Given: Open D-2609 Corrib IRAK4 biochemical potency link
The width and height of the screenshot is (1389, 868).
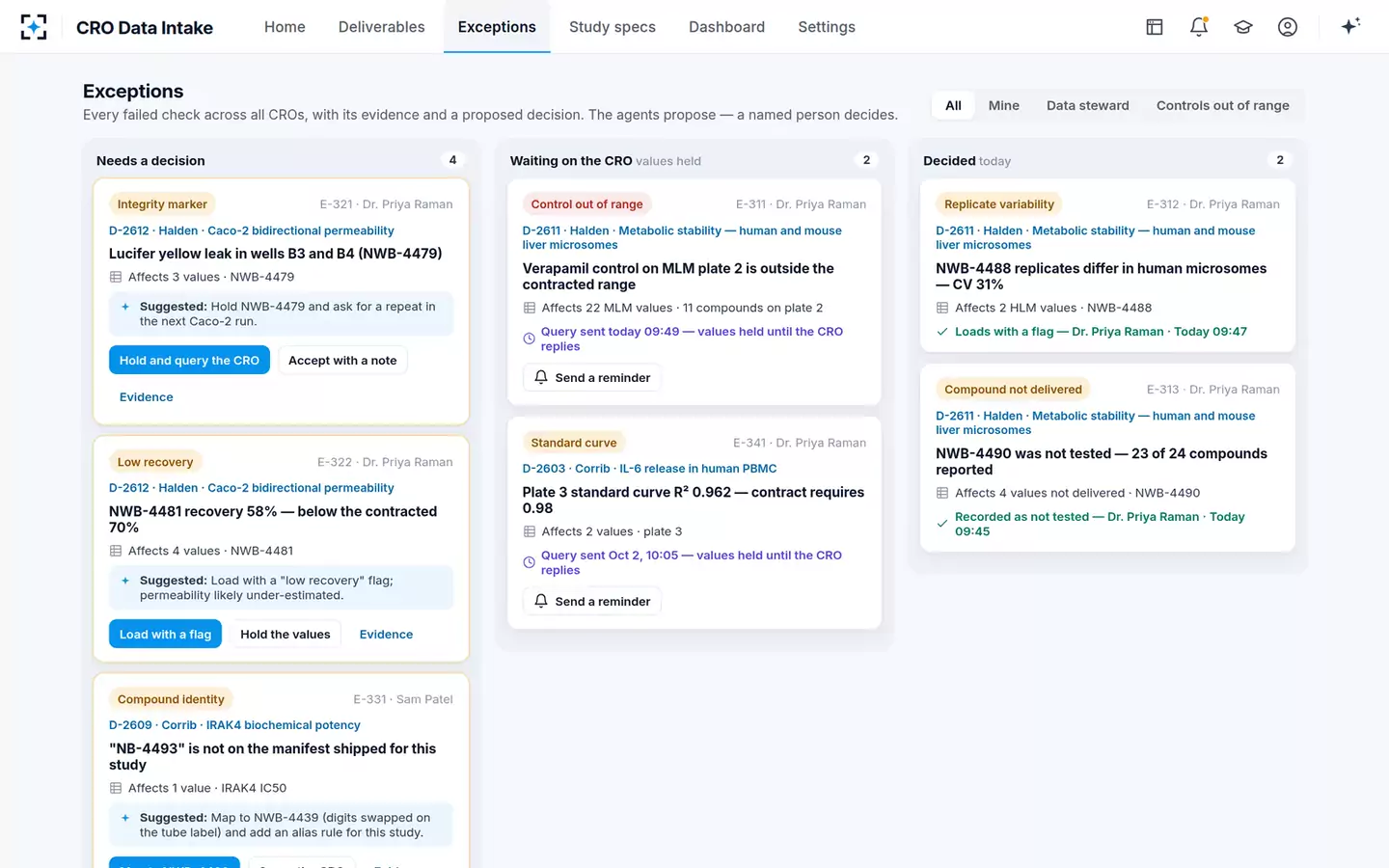Looking at the screenshot, I should 234,725.
